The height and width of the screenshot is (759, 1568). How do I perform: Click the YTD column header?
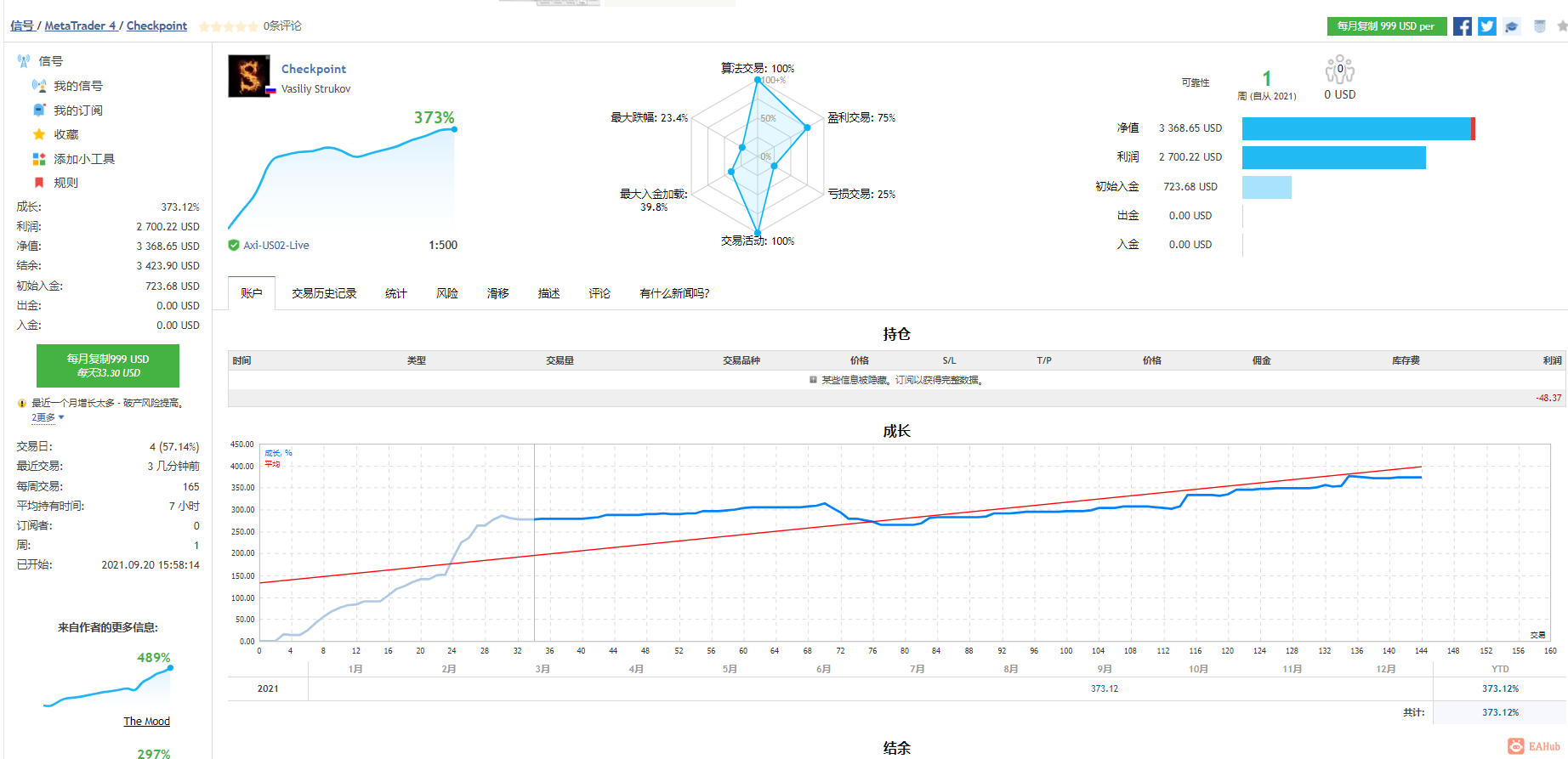tap(1500, 669)
